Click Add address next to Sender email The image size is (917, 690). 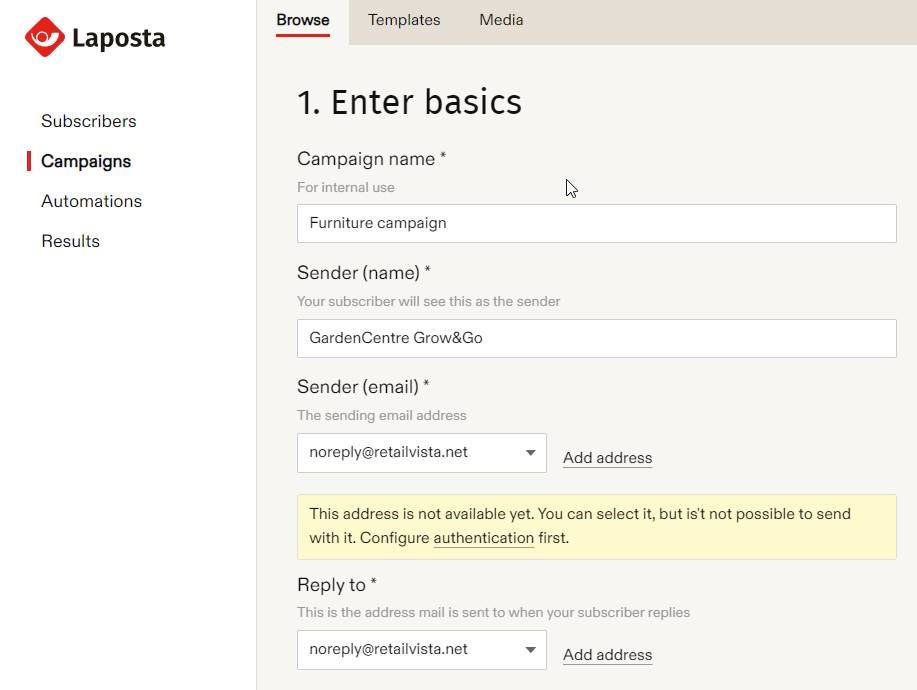click(607, 458)
